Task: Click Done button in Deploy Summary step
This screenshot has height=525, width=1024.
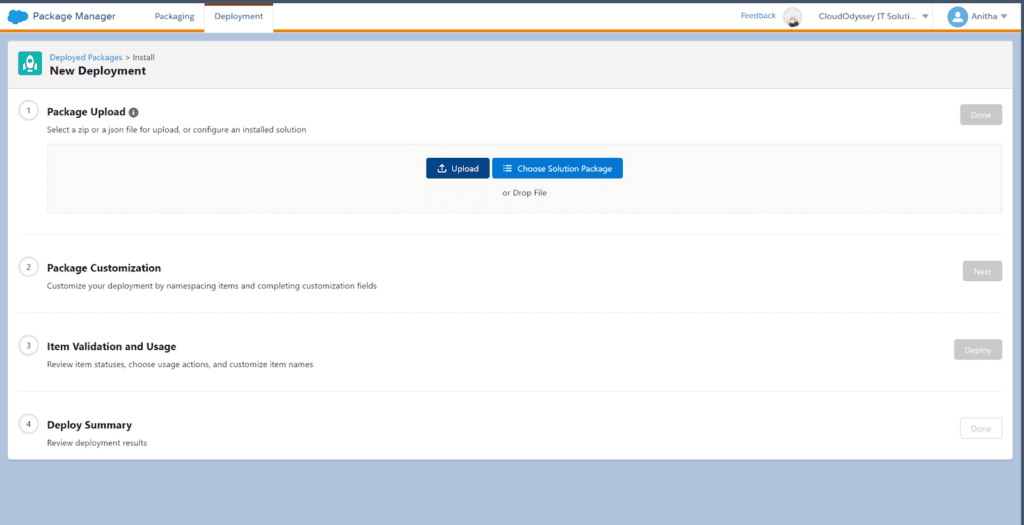Action: click(x=981, y=428)
